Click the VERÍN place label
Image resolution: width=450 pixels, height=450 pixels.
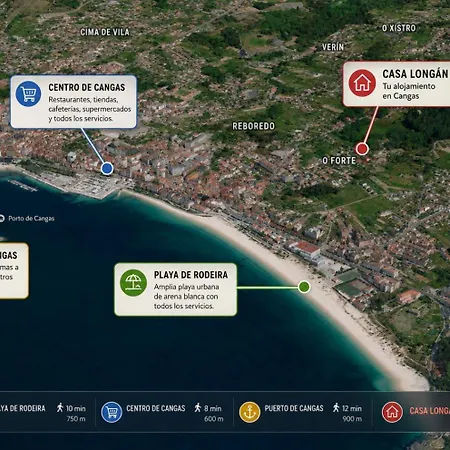333,47
